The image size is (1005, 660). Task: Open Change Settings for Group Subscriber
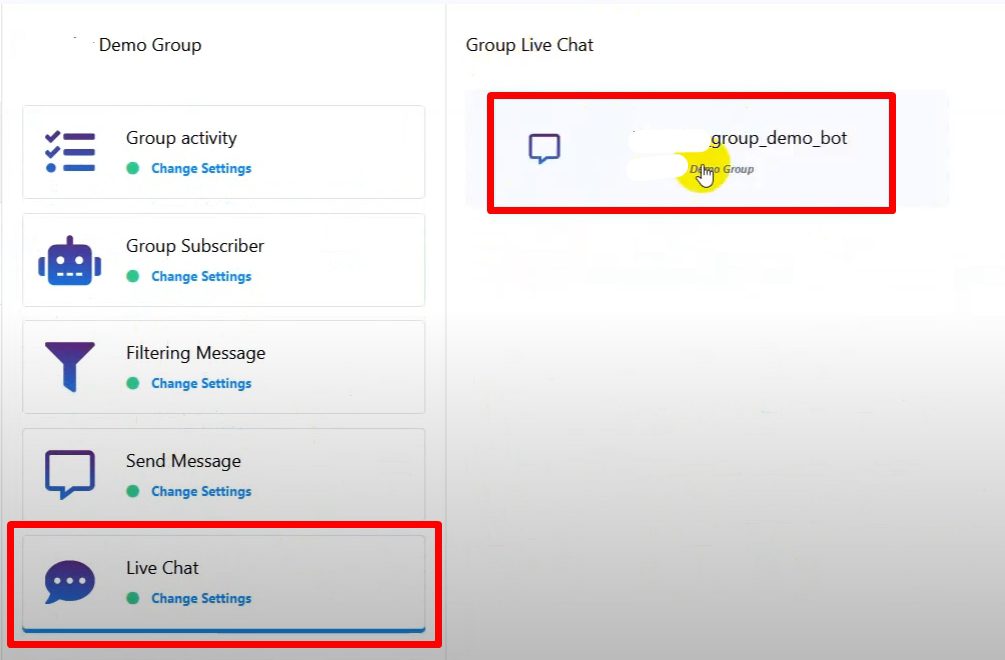[201, 276]
